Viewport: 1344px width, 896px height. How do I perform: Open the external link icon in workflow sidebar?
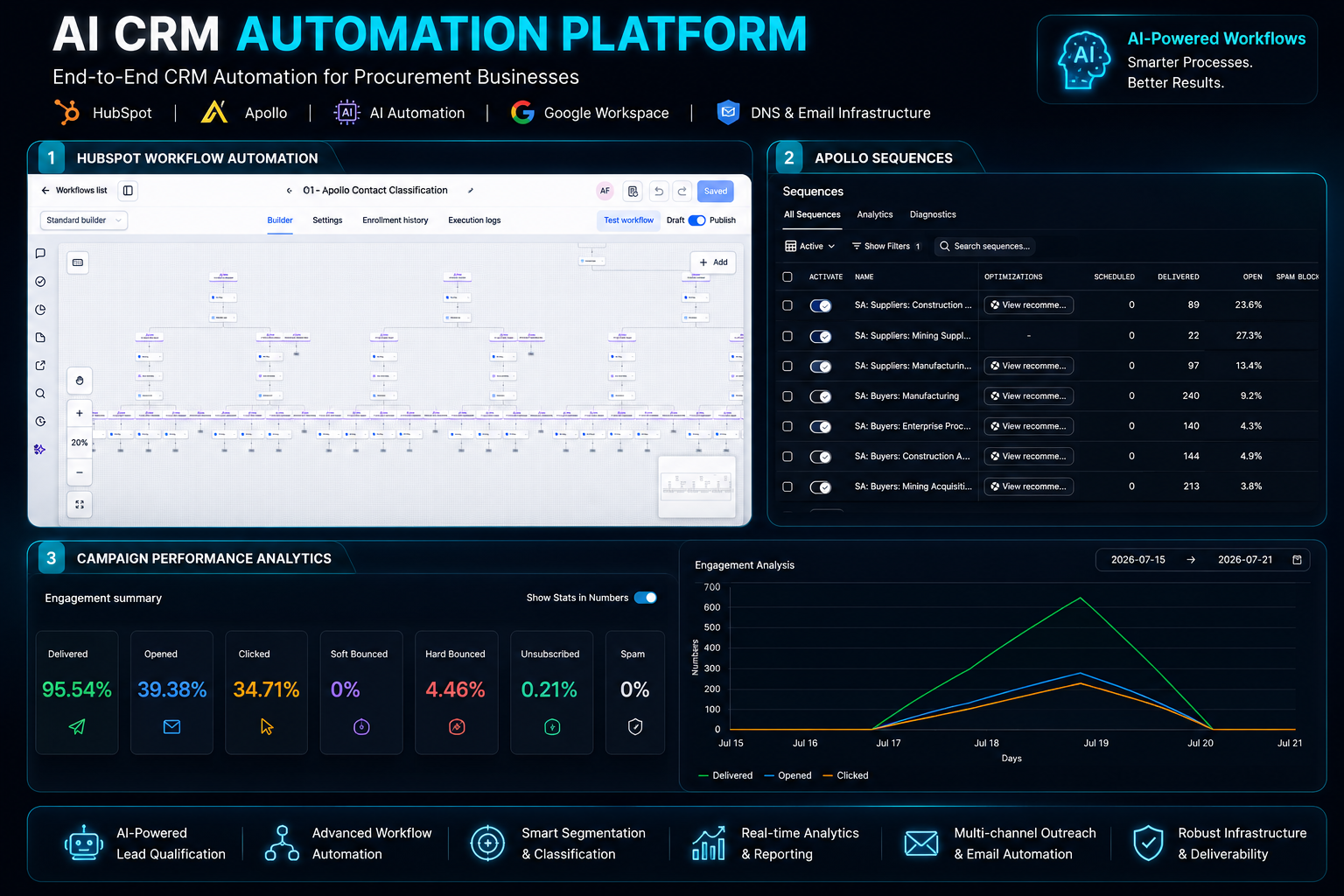pyautogui.click(x=40, y=366)
